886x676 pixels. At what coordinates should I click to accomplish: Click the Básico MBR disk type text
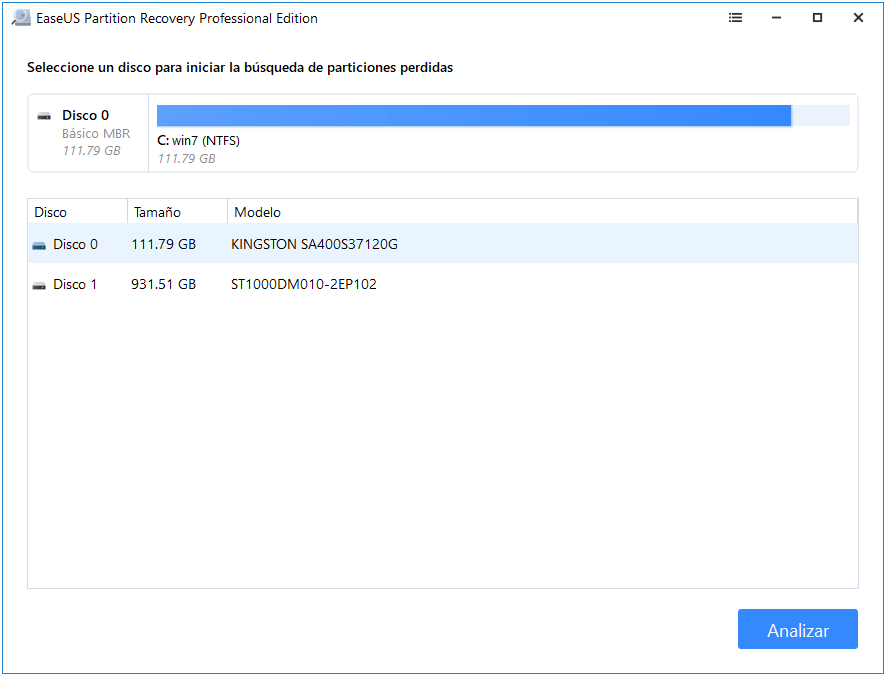[96, 133]
